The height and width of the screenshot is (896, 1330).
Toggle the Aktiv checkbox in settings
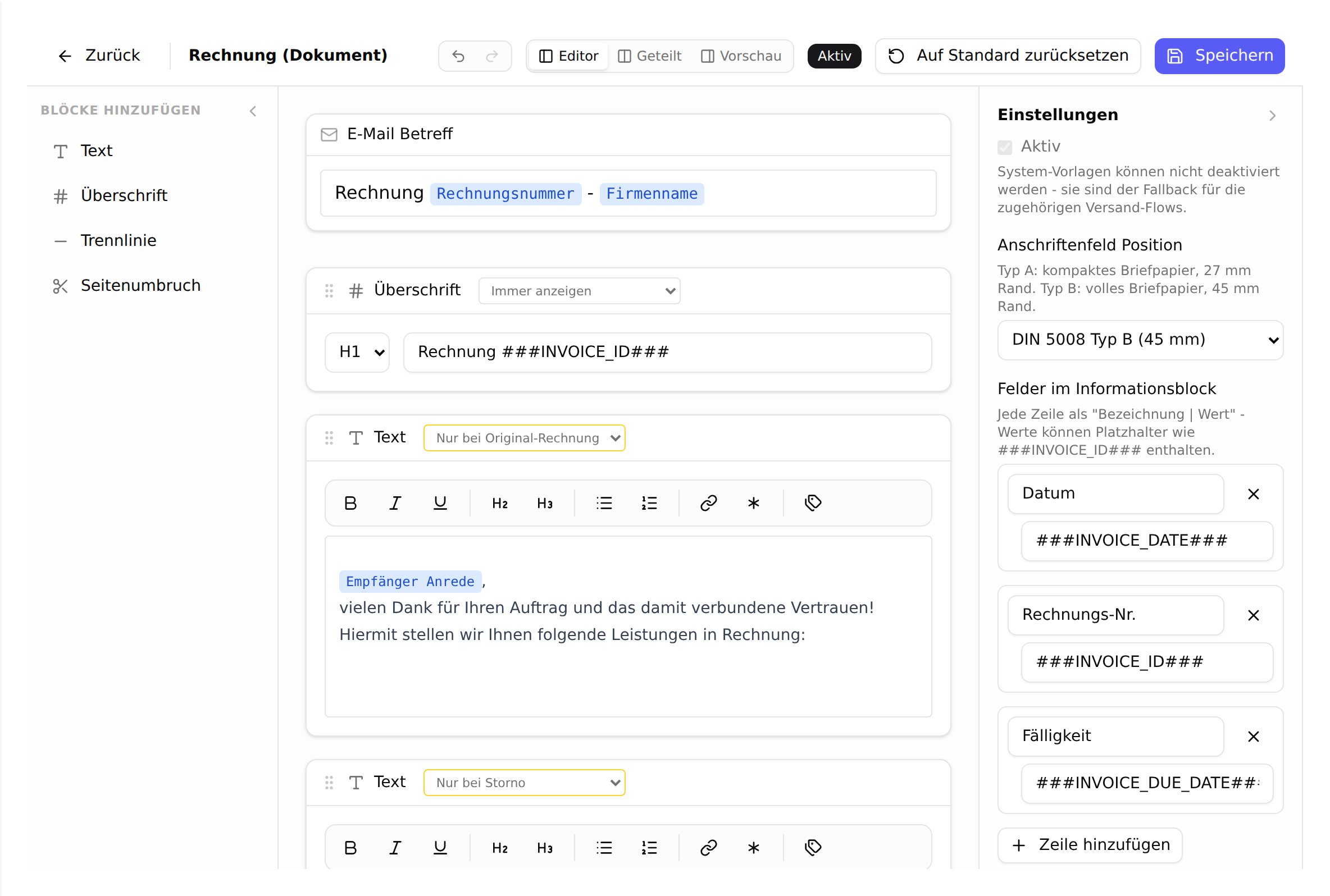[x=1004, y=147]
